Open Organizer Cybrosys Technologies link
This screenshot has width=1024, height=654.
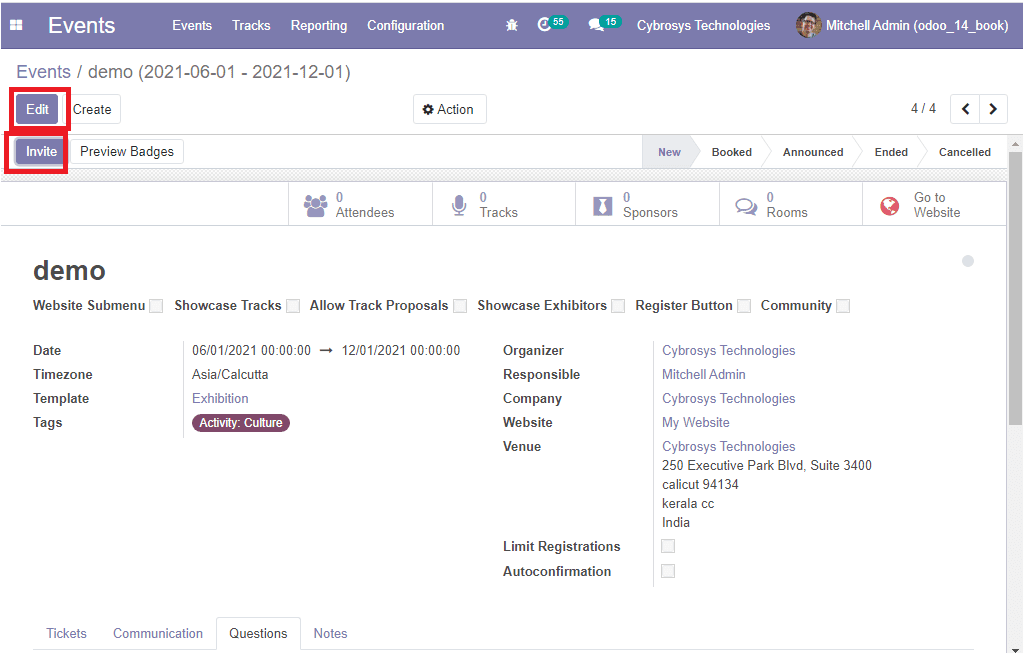point(728,350)
